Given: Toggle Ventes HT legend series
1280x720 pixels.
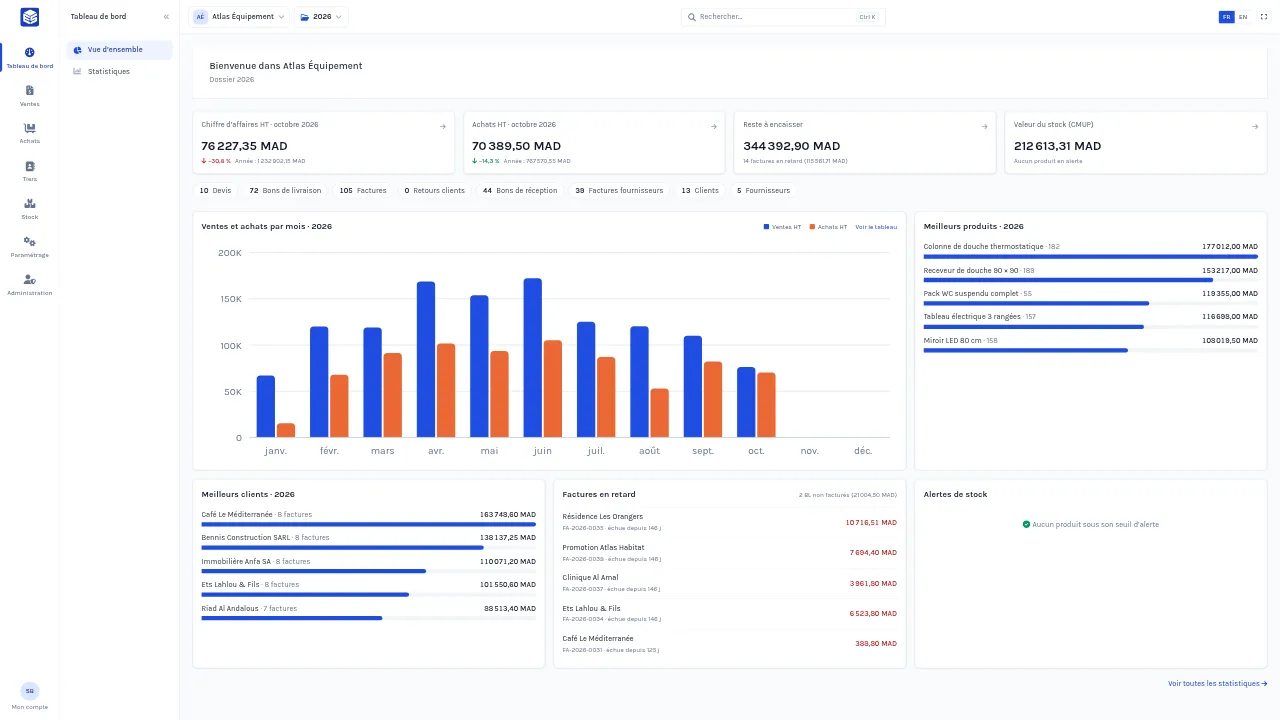Looking at the screenshot, I should pyautogui.click(x=782, y=227).
